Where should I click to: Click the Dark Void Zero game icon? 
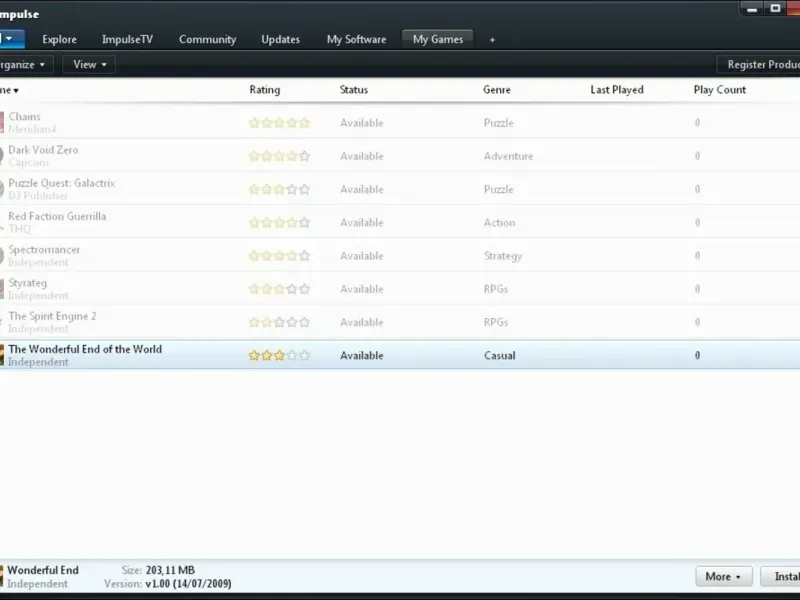(2, 156)
